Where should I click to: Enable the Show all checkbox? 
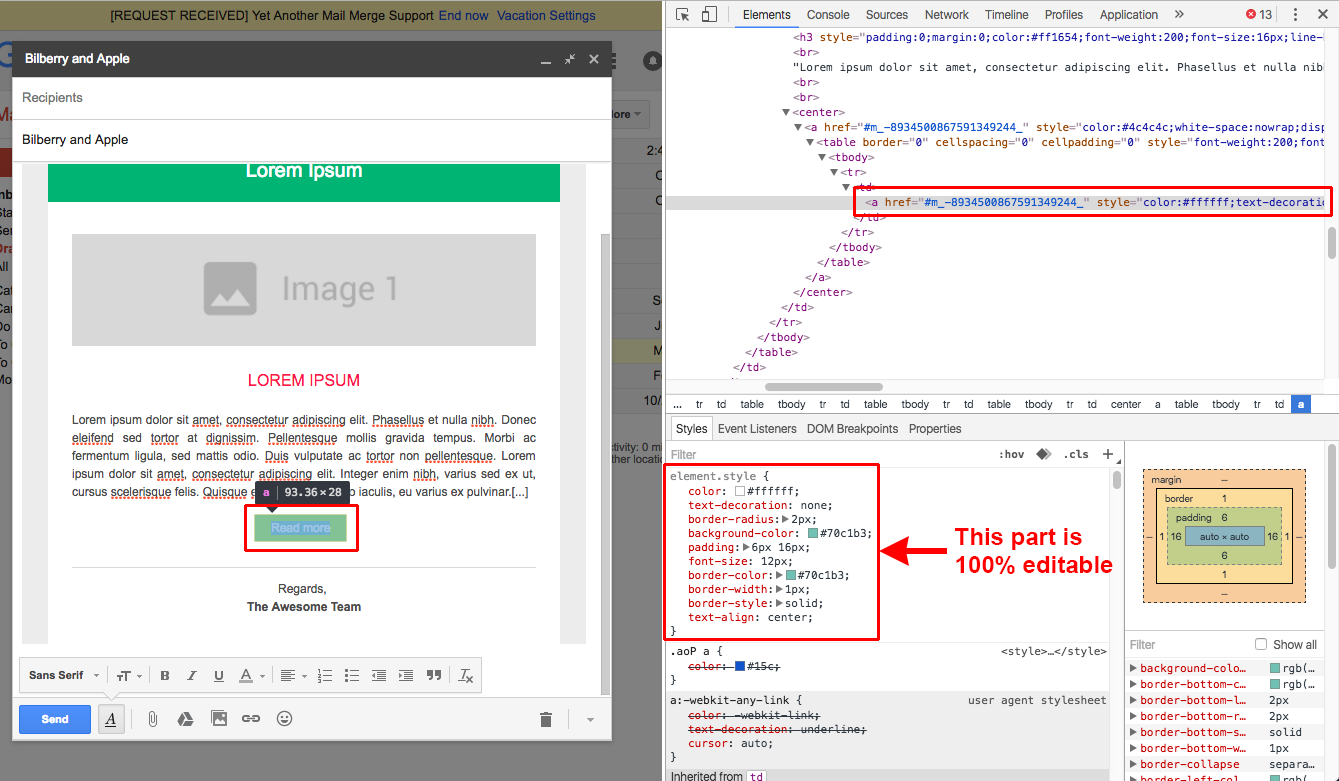pyautogui.click(x=1261, y=645)
